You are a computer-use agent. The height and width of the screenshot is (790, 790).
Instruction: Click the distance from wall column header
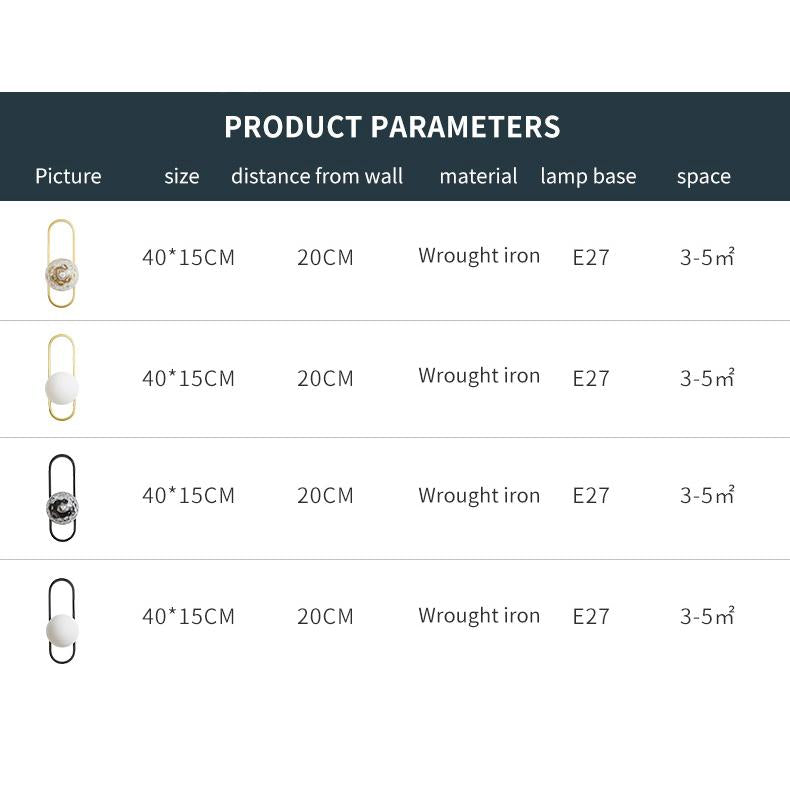(x=317, y=177)
